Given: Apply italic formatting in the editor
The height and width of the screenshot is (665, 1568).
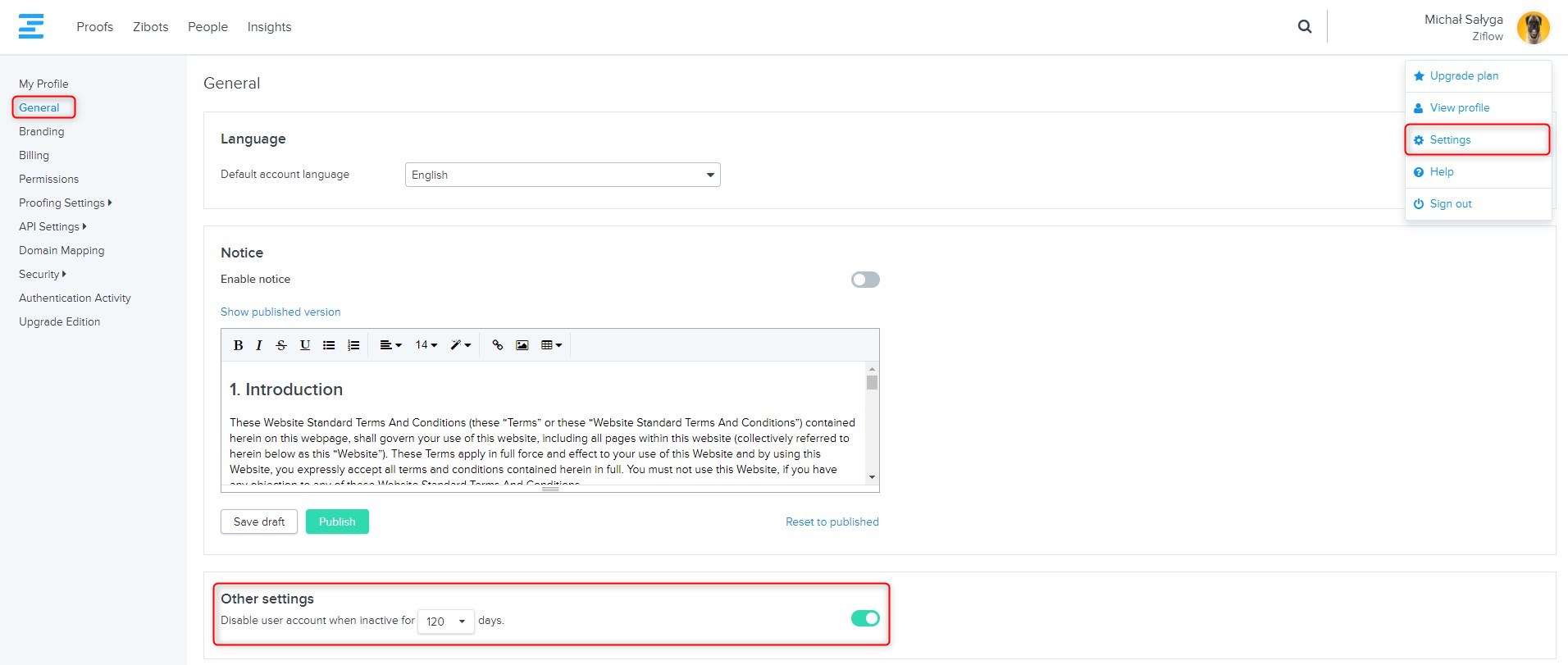Looking at the screenshot, I should [259, 345].
